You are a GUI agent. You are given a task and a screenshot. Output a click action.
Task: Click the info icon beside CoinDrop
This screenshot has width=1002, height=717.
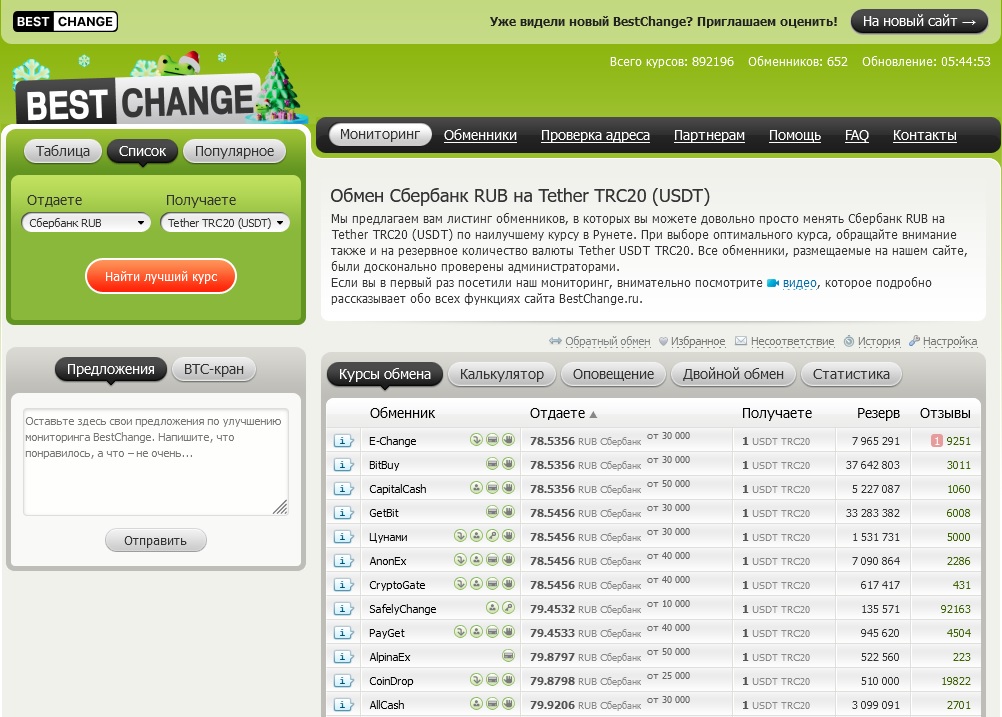click(343, 681)
